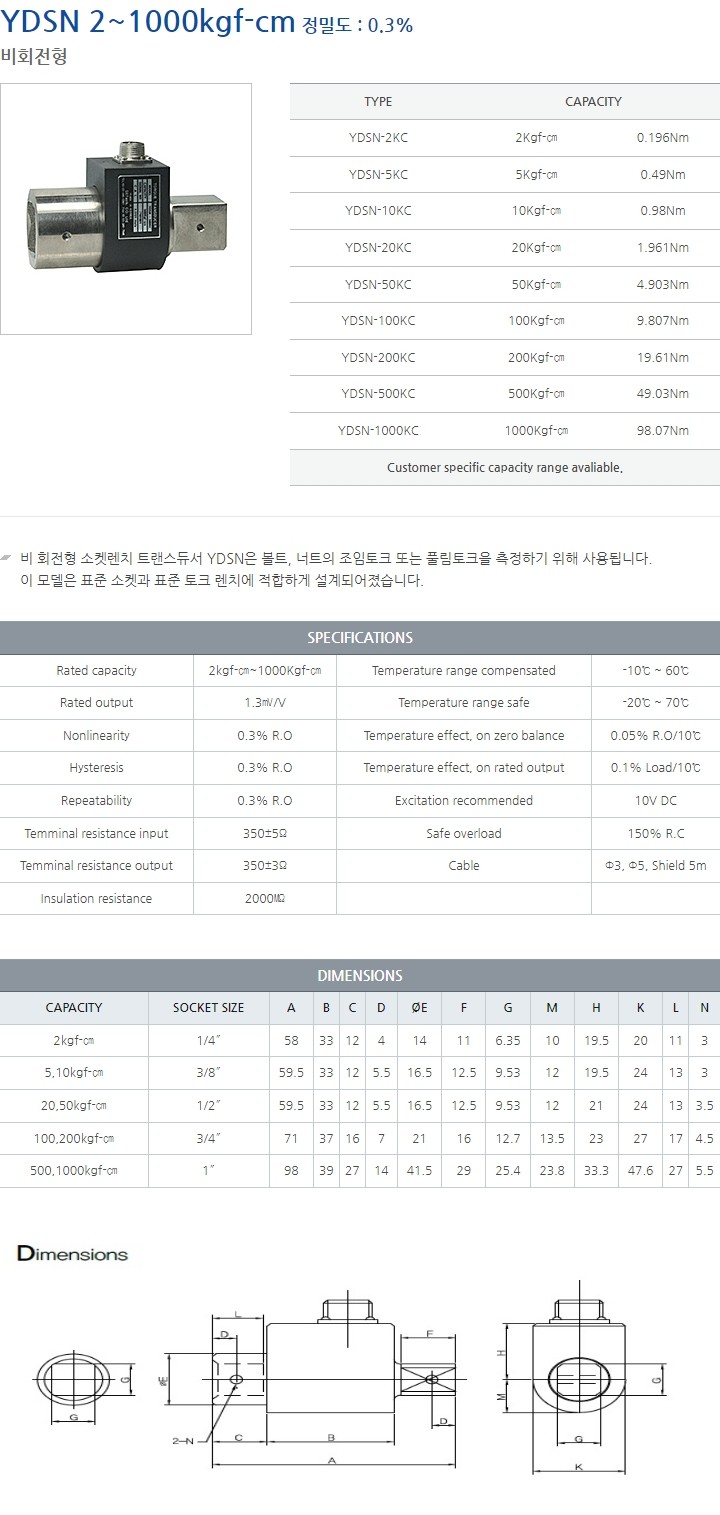Select the YDSN-10KC type cell
The width and height of the screenshot is (720, 1515).
point(378,210)
